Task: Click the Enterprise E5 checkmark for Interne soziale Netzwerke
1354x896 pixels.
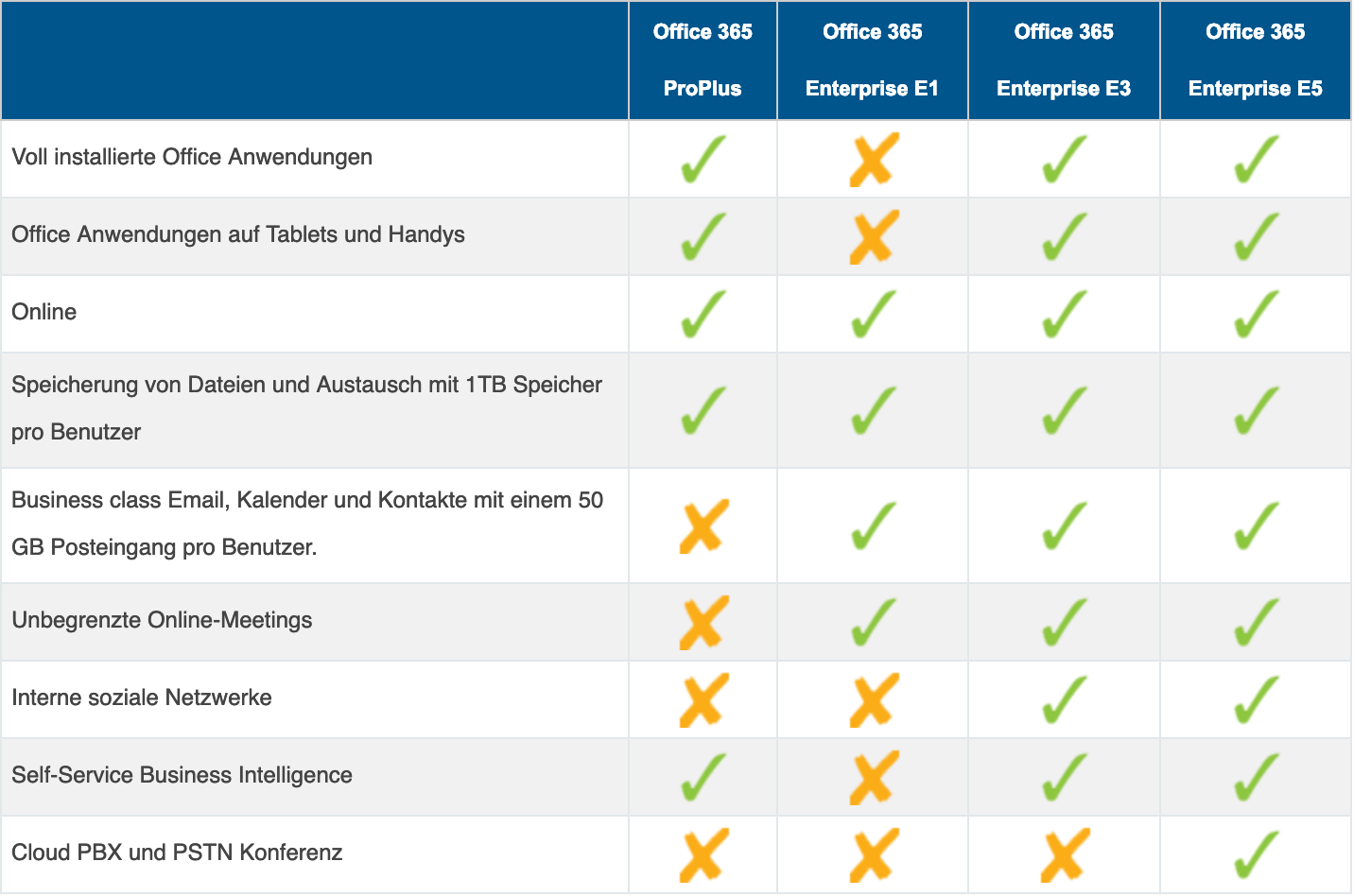Action: pyautogui.click(x=1257, y=699)
